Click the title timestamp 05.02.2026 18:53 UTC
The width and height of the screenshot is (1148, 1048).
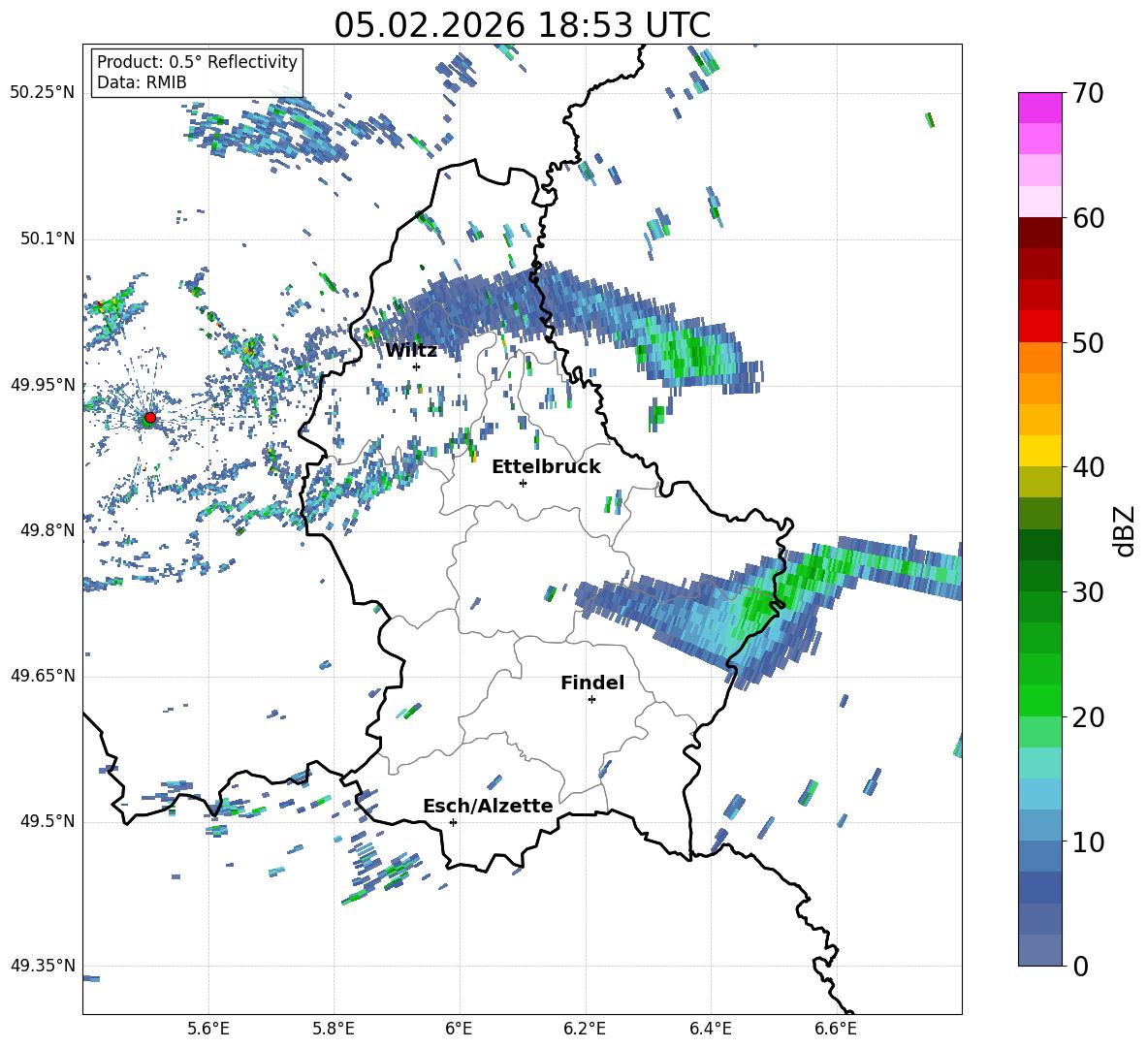[522, 25]
